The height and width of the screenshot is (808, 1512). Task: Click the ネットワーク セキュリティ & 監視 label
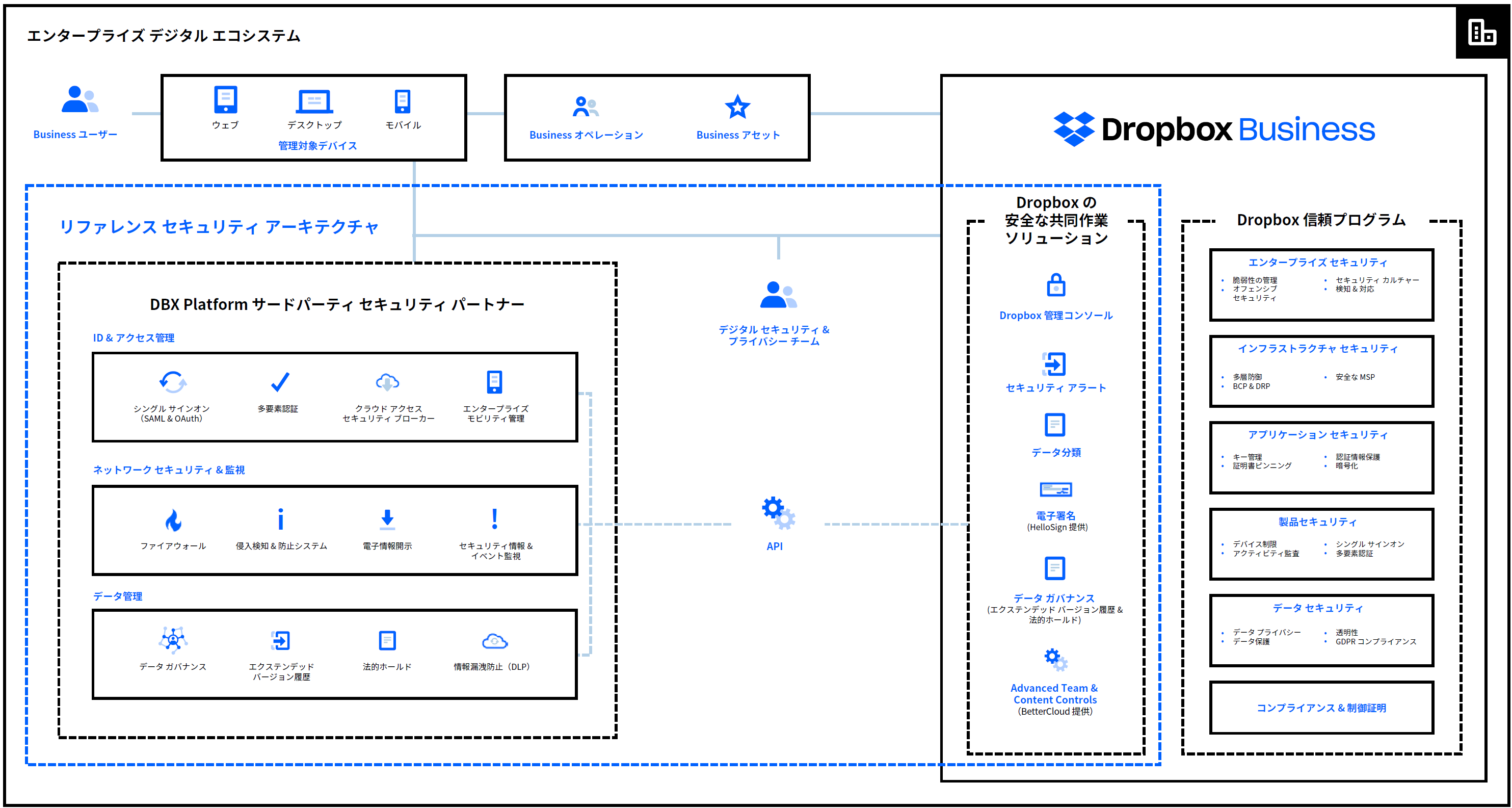tap(169, 470)
